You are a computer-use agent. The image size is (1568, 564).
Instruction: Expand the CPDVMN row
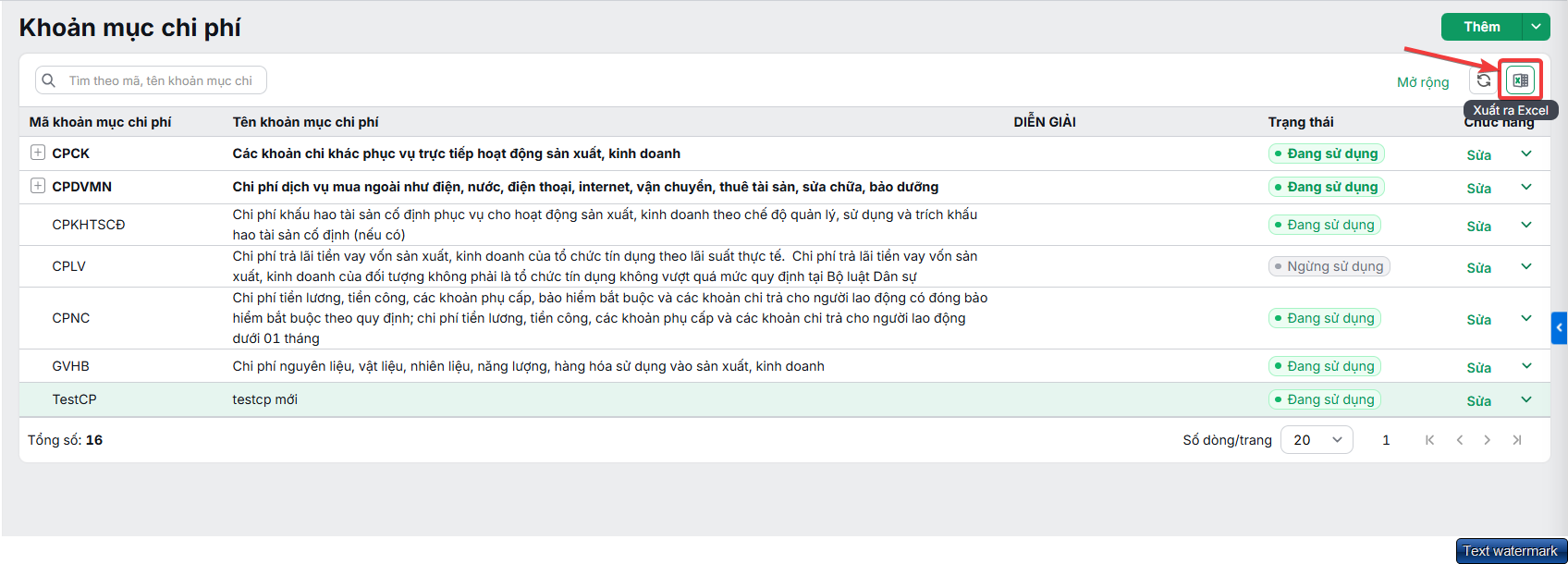38,186
